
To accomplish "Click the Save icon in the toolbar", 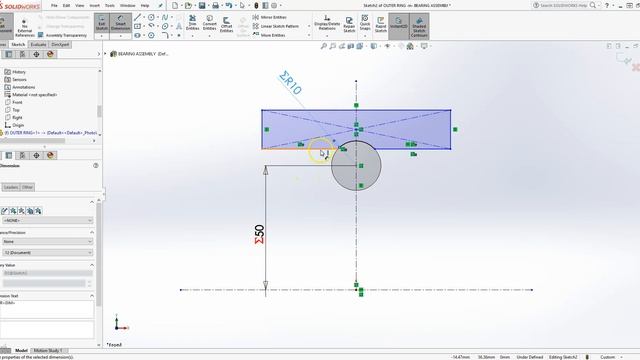I will (x=202, y=5).
